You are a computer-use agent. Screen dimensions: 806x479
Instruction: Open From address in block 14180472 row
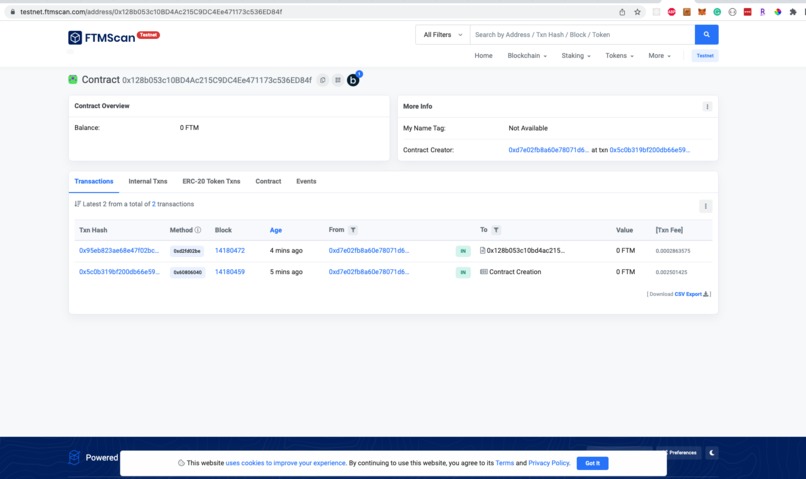[x=369, y=250]
